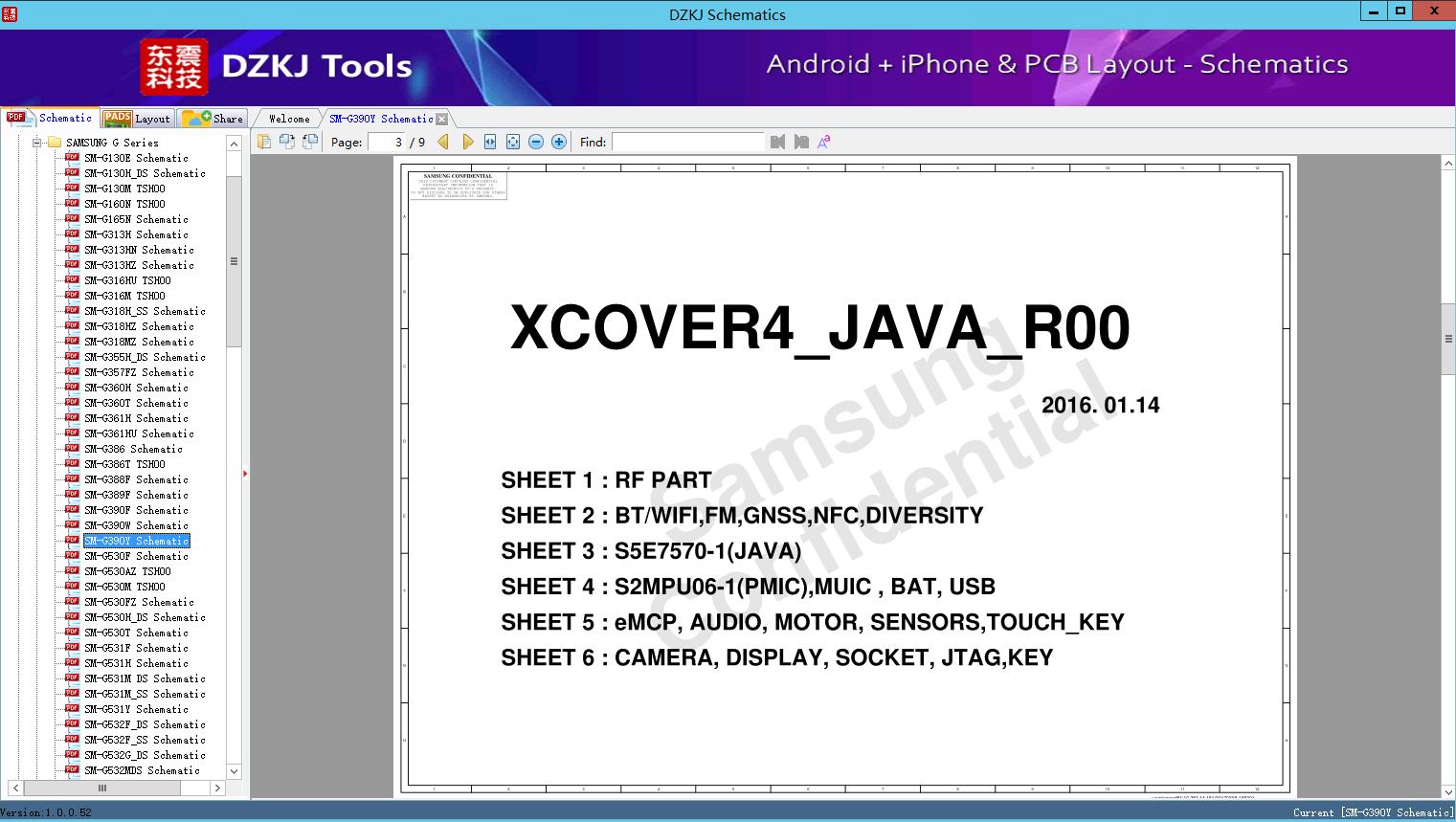This screenshot has width=1456, height=822.
Task: Open SM-G389F Schematic
Action: [136, 495]
